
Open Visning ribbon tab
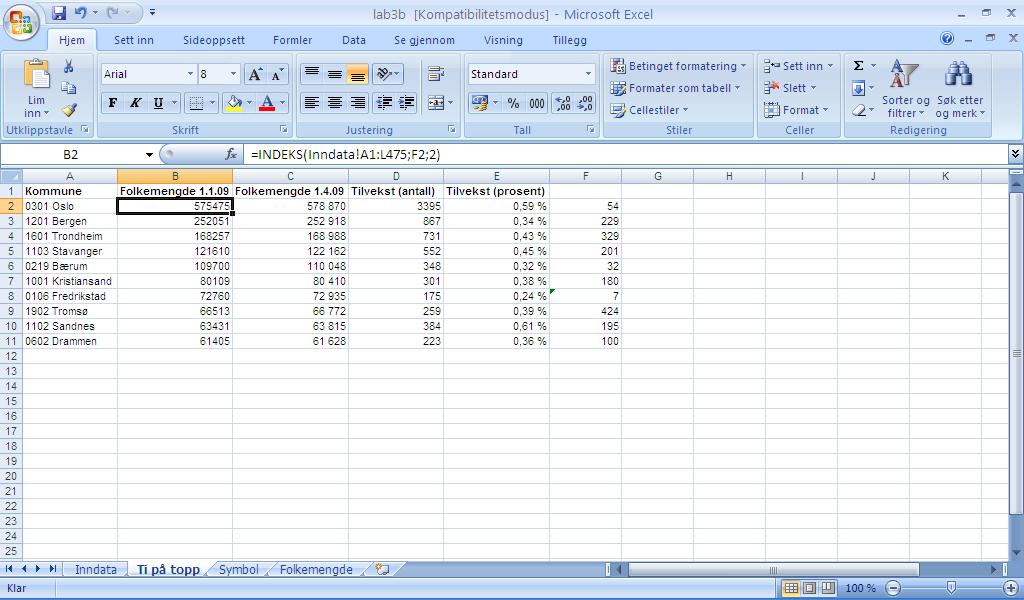pyautogui.click(x=503, y=40)
